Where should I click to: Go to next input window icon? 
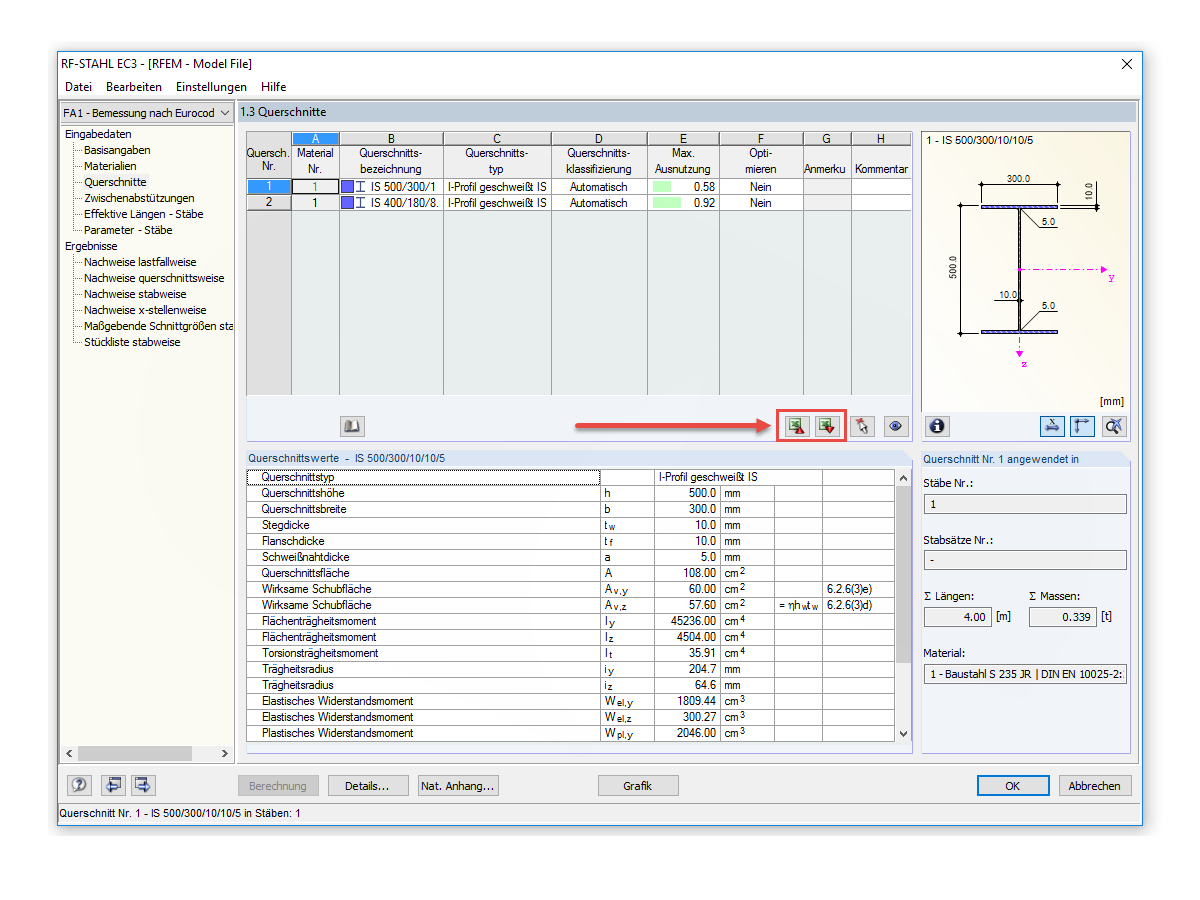tap(143, 785)
